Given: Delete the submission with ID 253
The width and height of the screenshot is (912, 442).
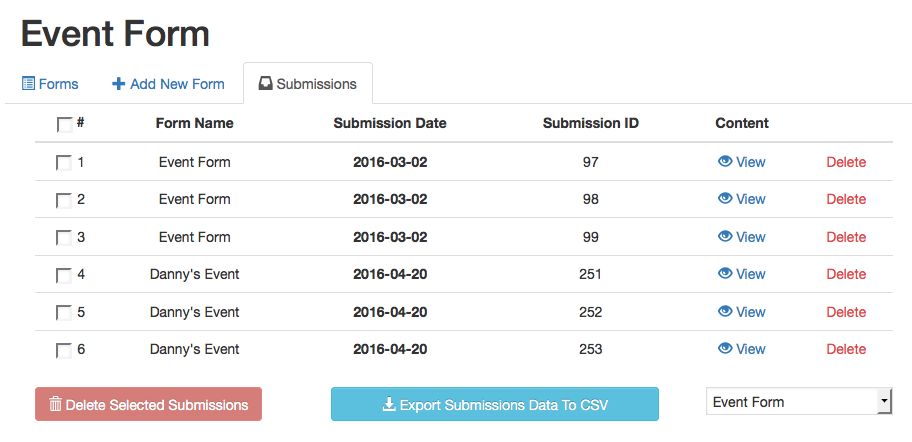Looking at the screenshot, I should tap(846, 349).
